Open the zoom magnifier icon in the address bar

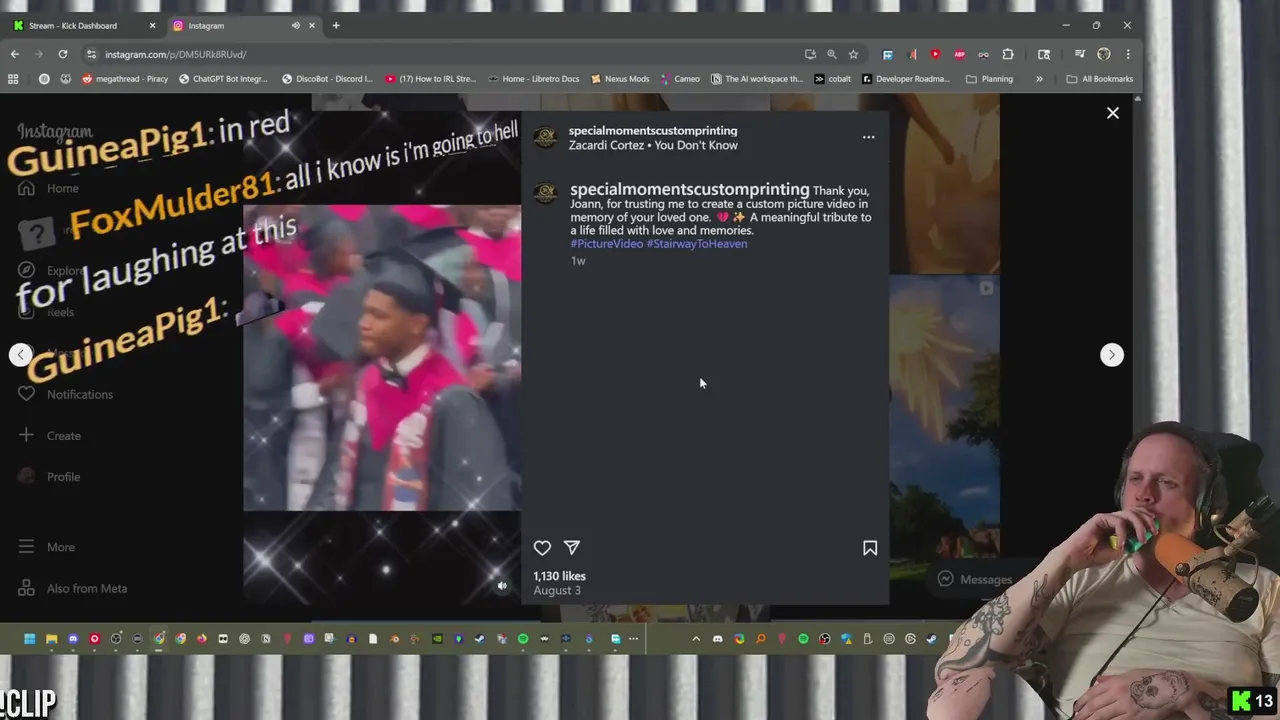pyautogui.click(x=831, y=54)
